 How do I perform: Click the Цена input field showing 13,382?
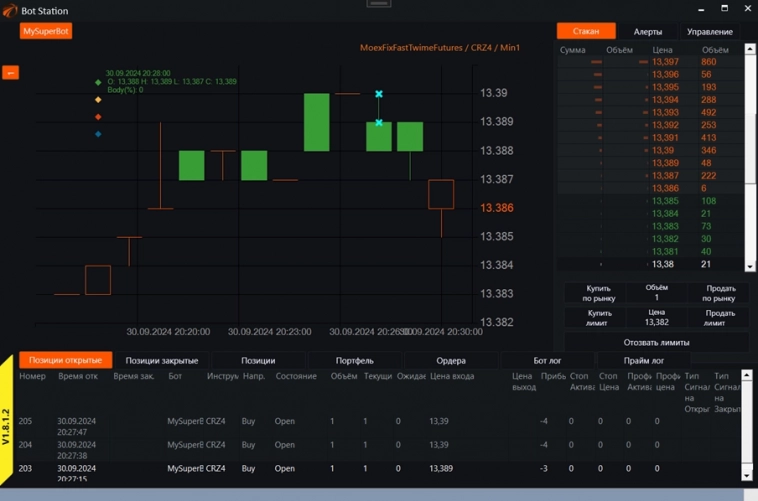click(x=656, y=322)
